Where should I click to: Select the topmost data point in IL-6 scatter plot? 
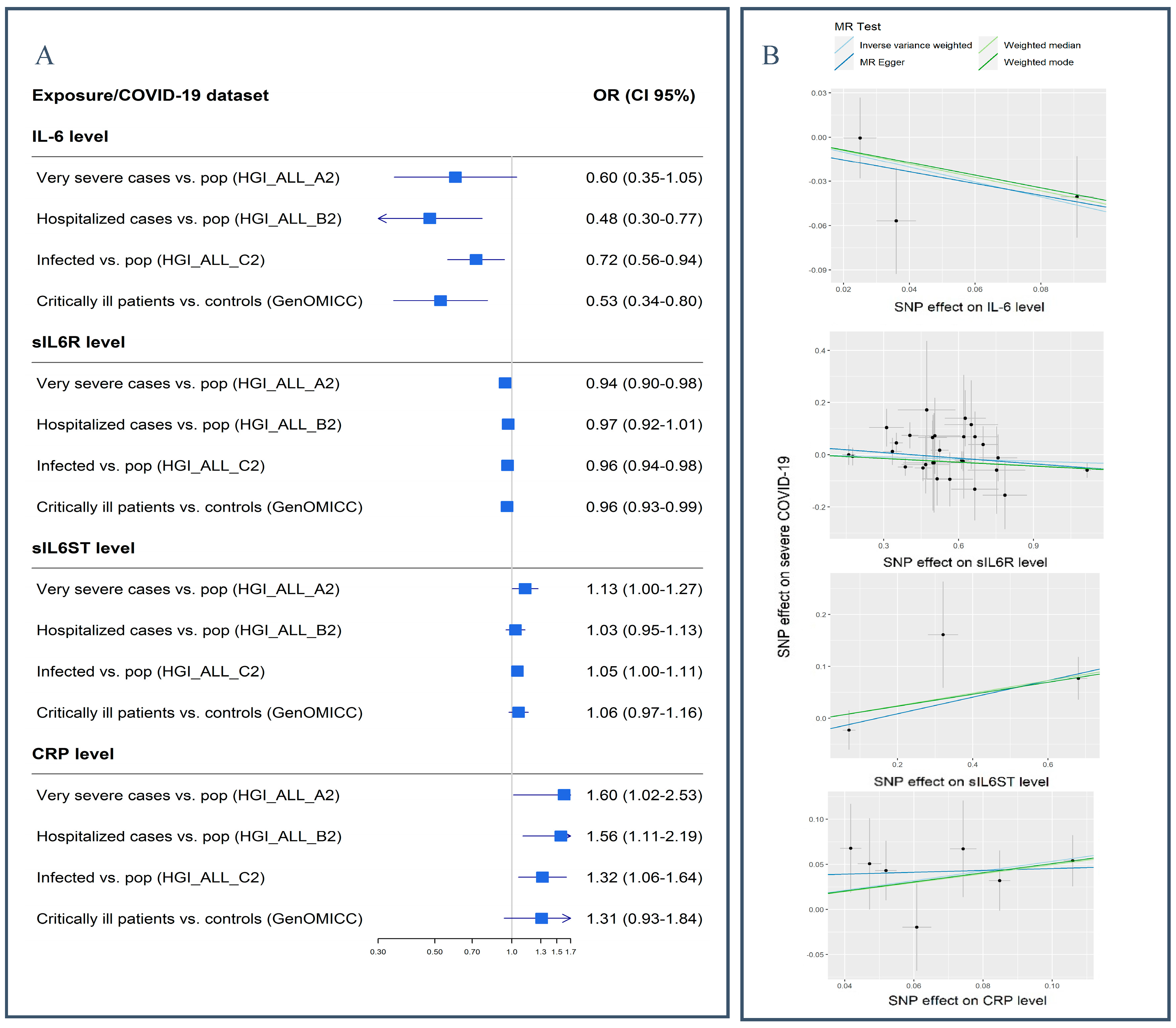pyautogui.click(x=860, y=138)
